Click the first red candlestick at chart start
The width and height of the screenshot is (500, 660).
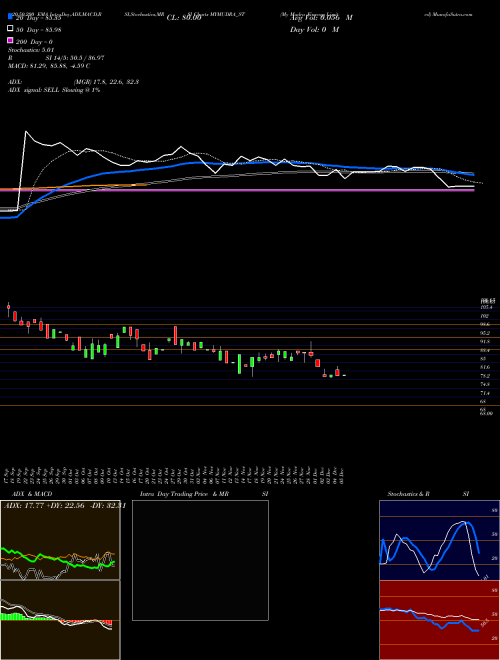pyautogui.click(x=8, y=309)
